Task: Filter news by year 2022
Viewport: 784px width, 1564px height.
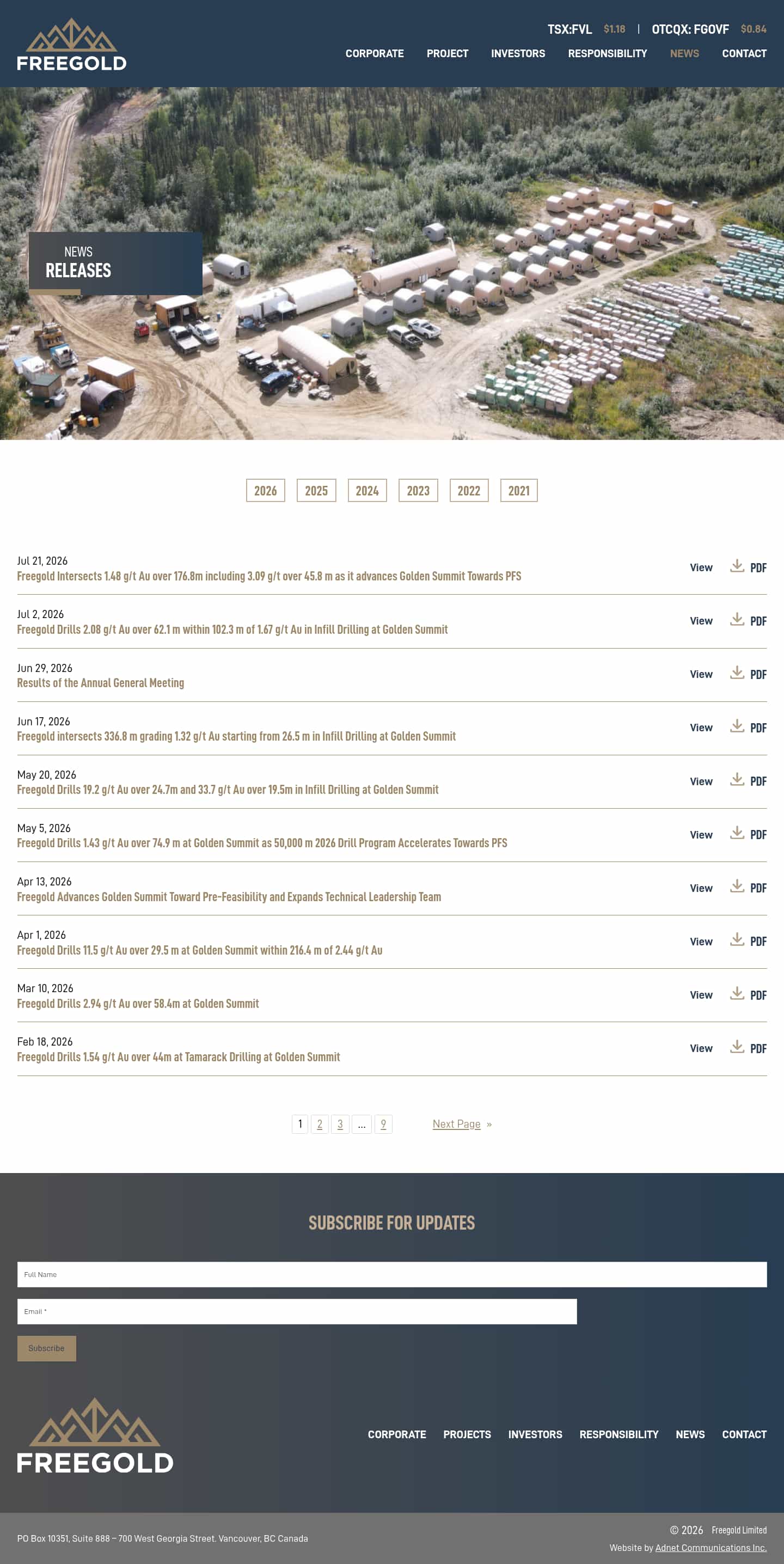Action: pos(469,491)
